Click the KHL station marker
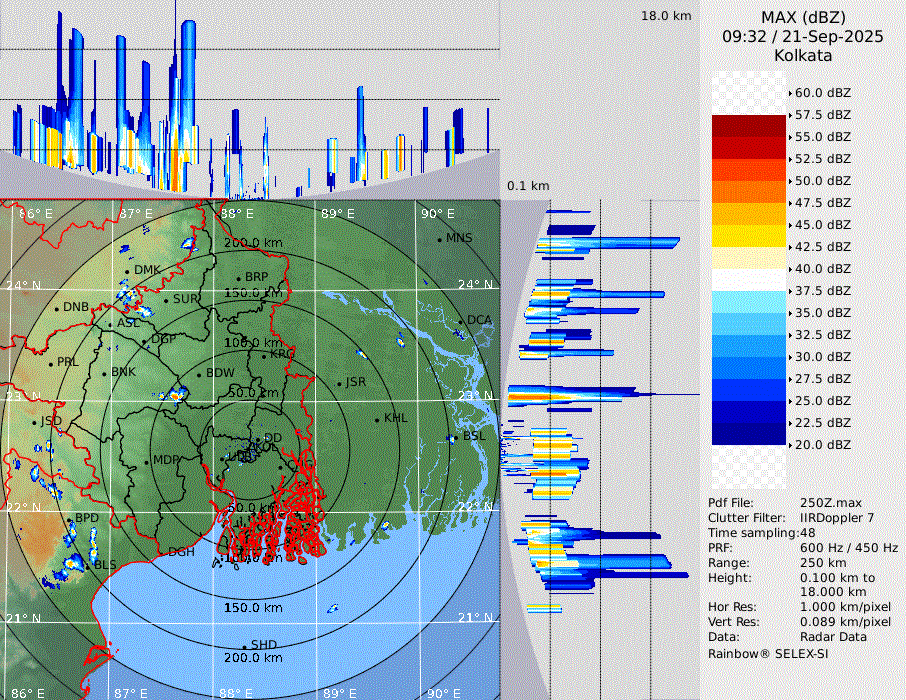Viewport: 906px width, 700px height. point(377,418)
